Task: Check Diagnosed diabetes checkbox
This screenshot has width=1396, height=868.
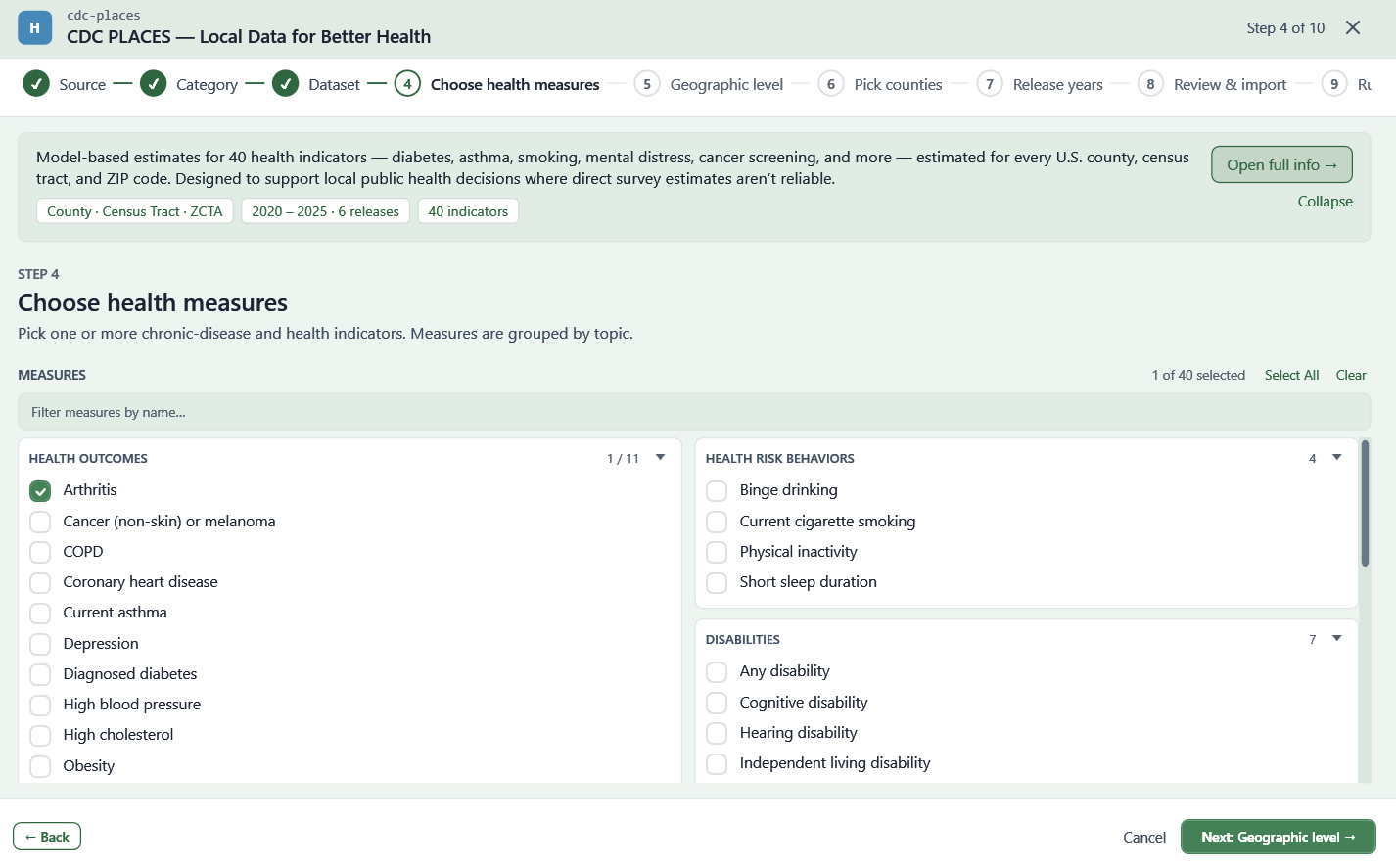Action: coord(40,674)
